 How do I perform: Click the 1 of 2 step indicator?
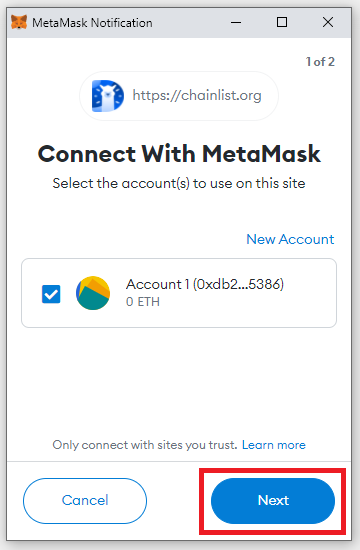pyautogui.click(x=320, y=62)
